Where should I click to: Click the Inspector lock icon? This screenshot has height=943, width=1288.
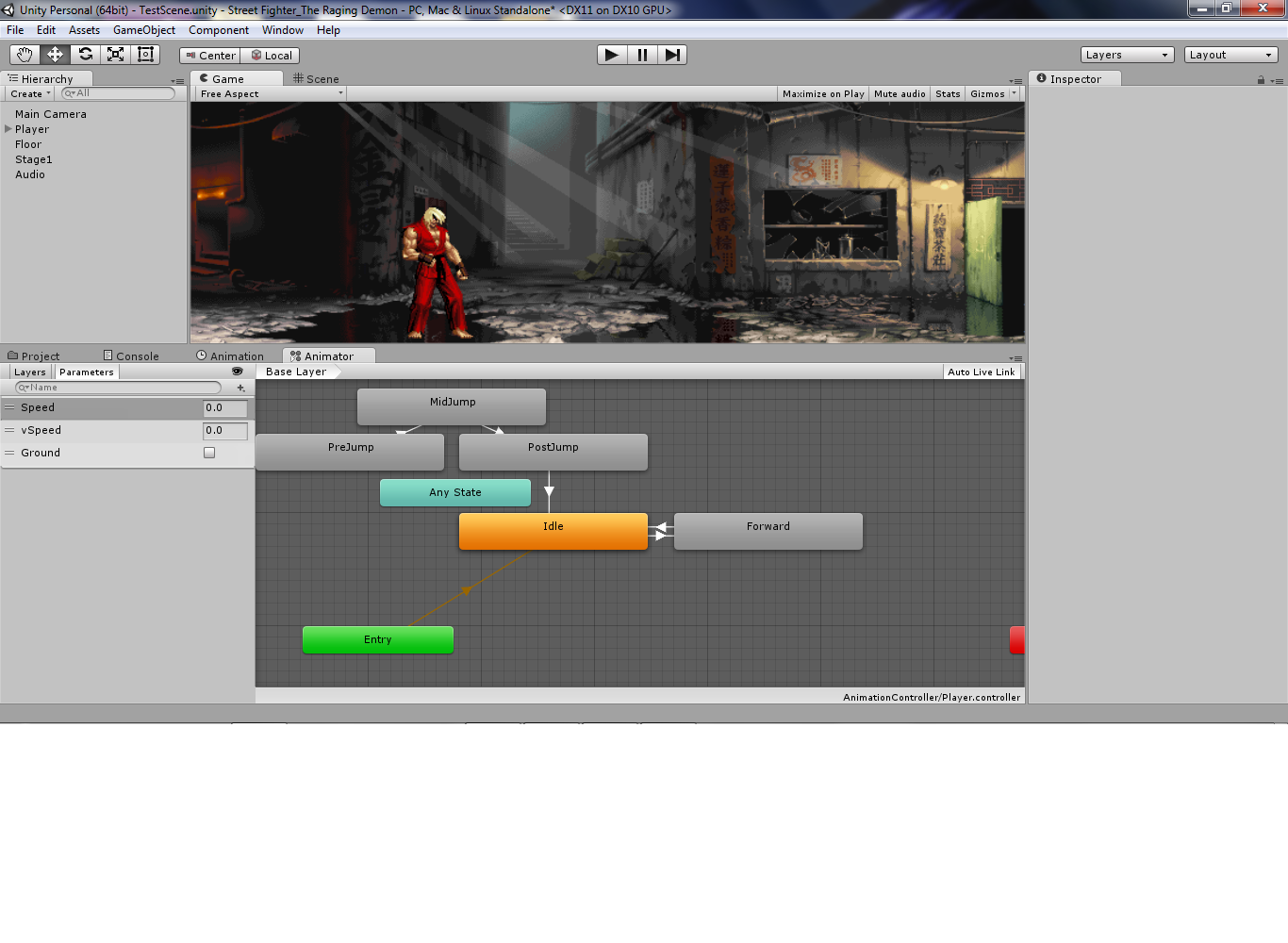pyautogui.click(x=1261, y=80)
